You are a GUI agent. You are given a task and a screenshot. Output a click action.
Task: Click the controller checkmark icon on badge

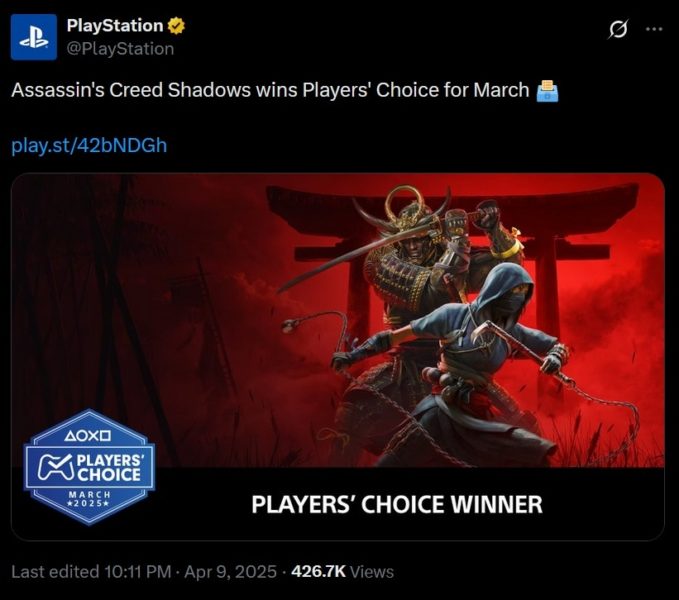(x=56, y=468)
